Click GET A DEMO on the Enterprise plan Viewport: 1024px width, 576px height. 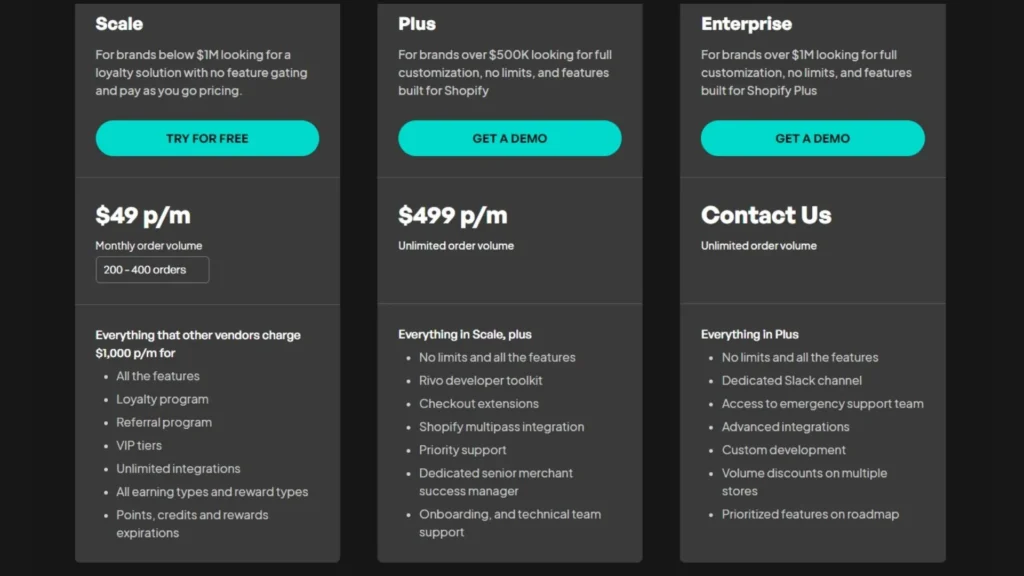click(812, 138)
